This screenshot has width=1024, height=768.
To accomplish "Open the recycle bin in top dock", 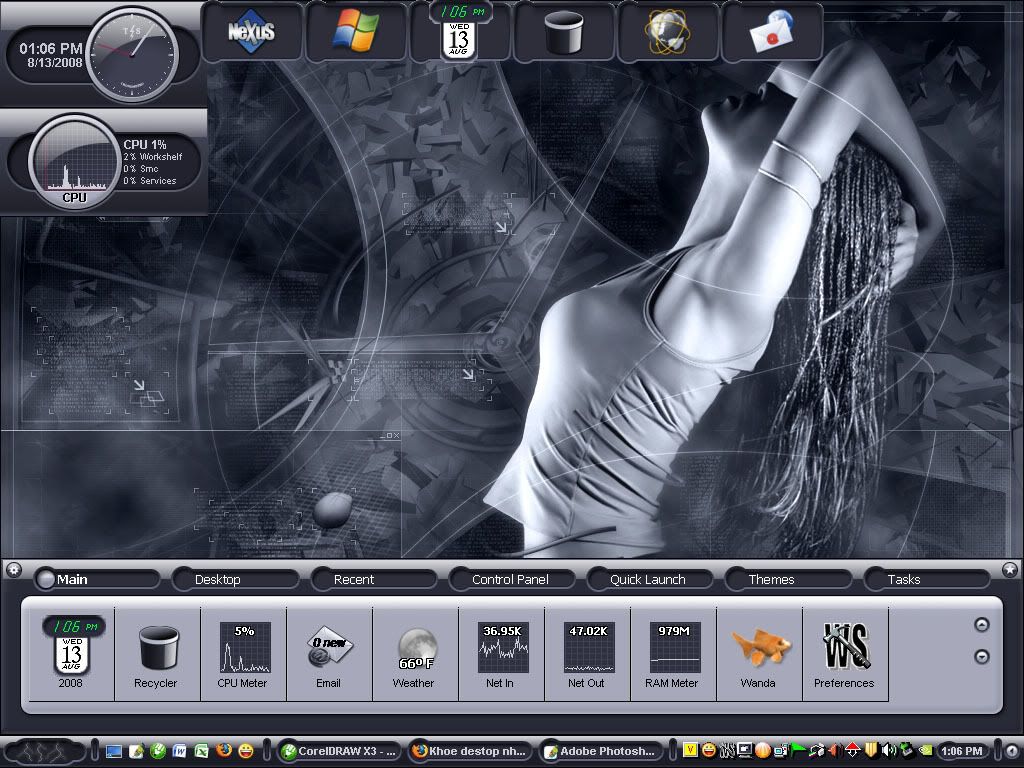I will point(564,33).
